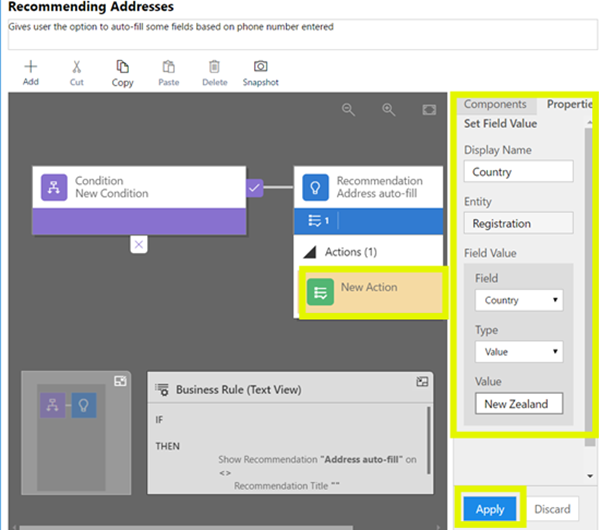
Task: Switch to the Components tab
Action: (x=495, y=104)
